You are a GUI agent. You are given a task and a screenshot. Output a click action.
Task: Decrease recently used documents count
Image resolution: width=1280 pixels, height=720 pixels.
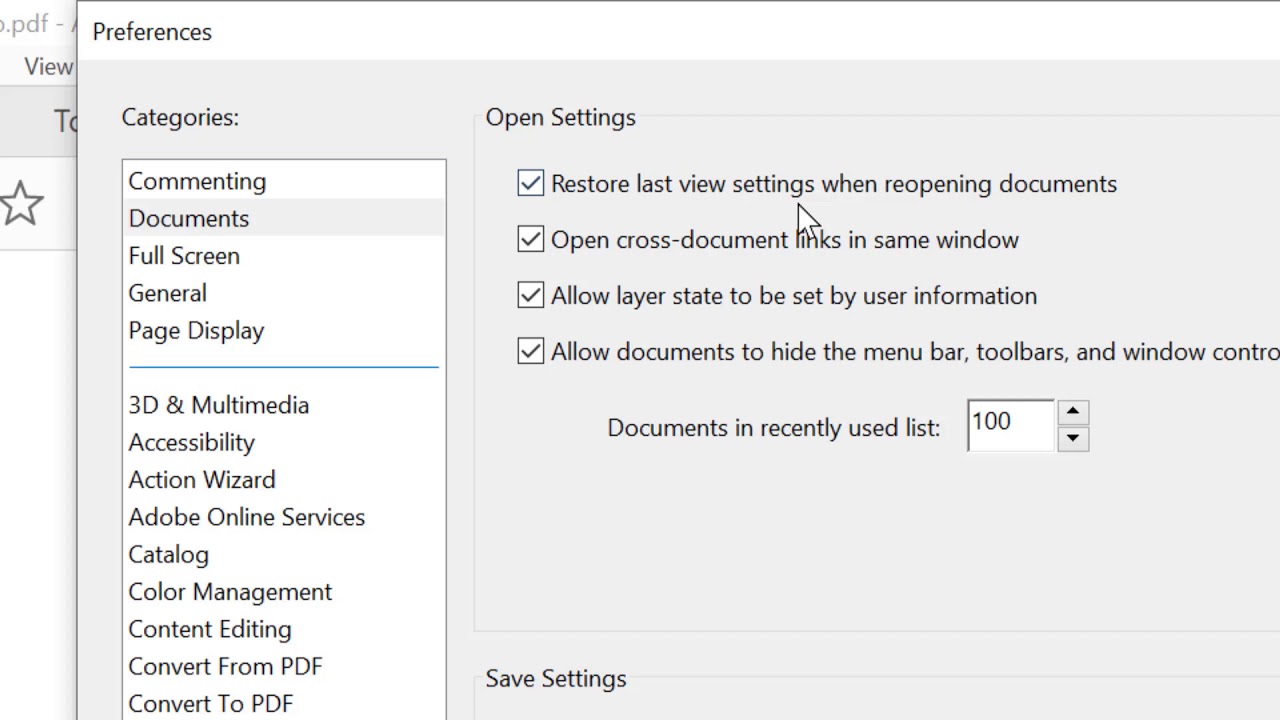click(x=1073, y=438)
